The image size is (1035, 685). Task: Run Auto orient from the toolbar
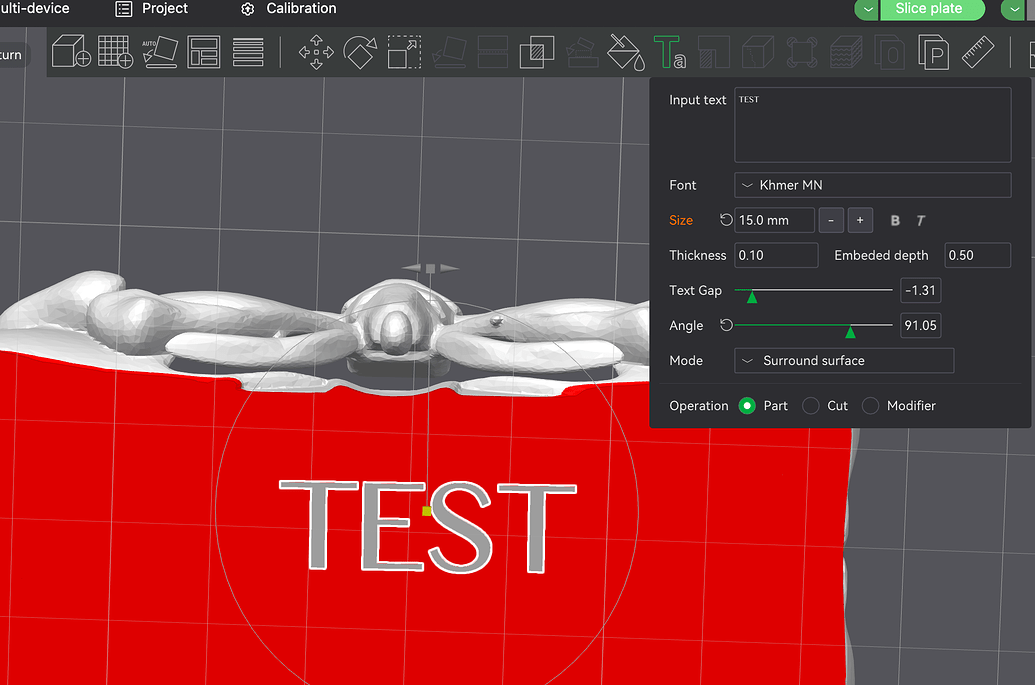click(x=160, y=51)
